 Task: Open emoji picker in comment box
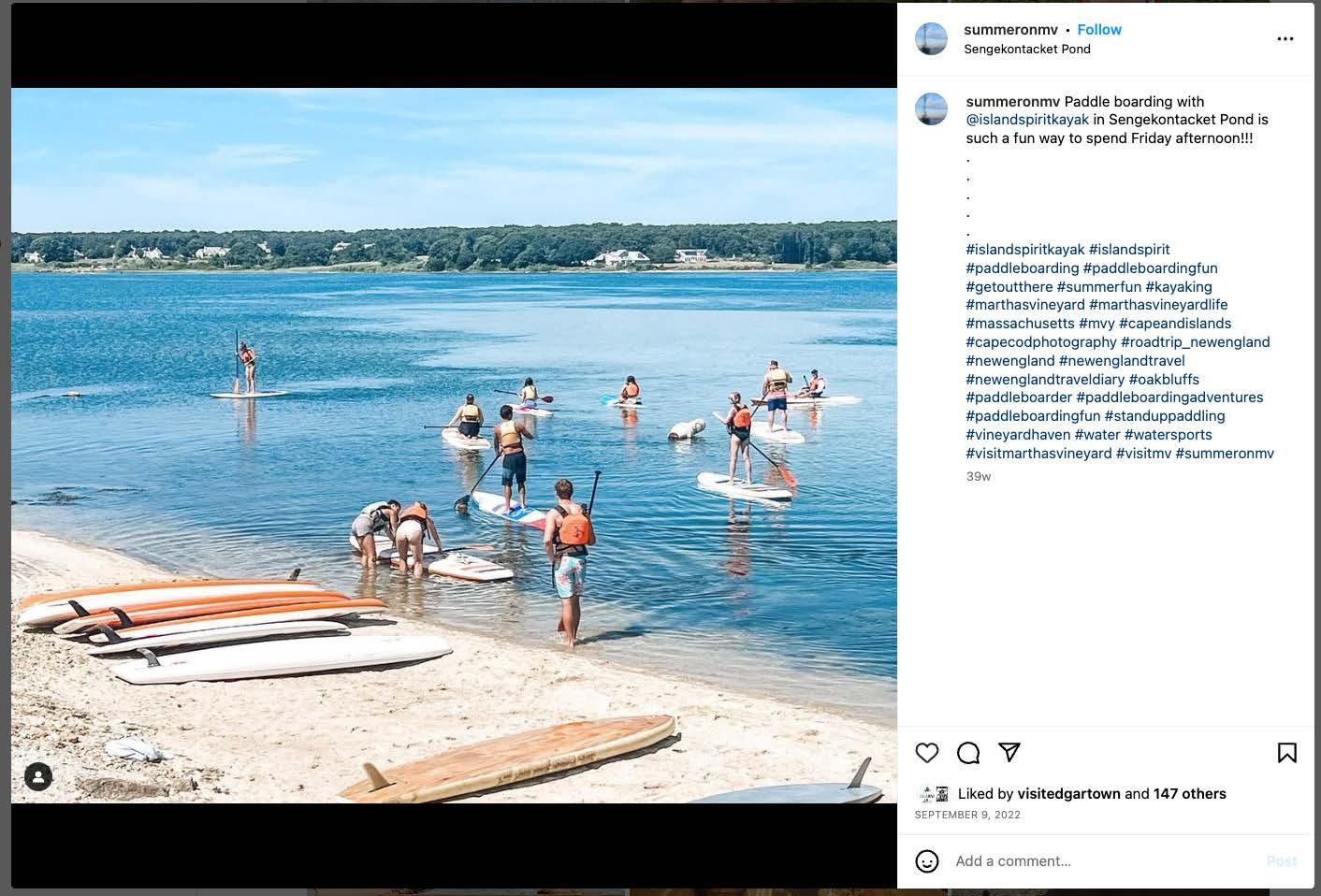(927, 861)
